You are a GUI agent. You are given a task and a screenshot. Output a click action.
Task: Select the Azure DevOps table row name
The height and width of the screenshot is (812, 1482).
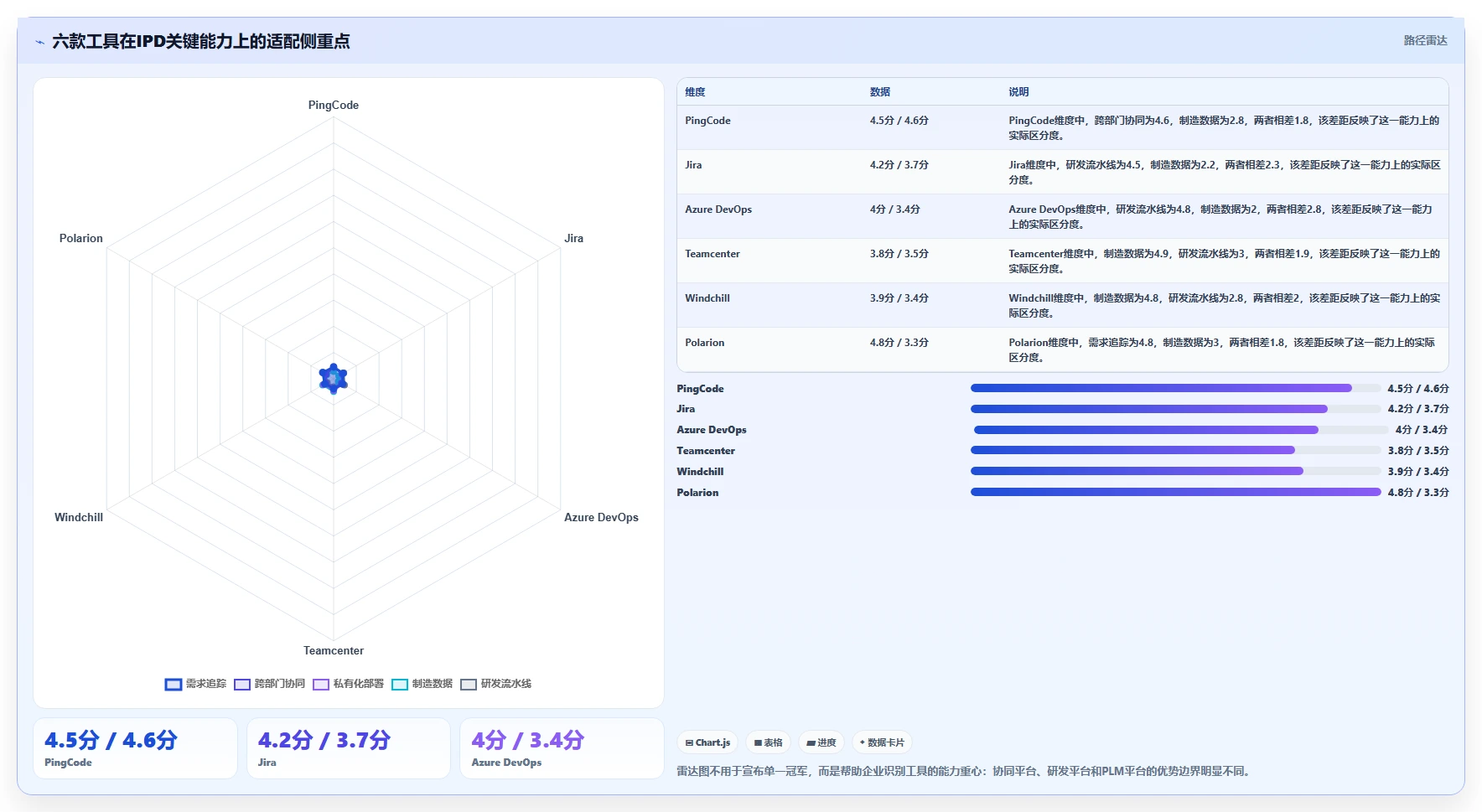point(718,209)
